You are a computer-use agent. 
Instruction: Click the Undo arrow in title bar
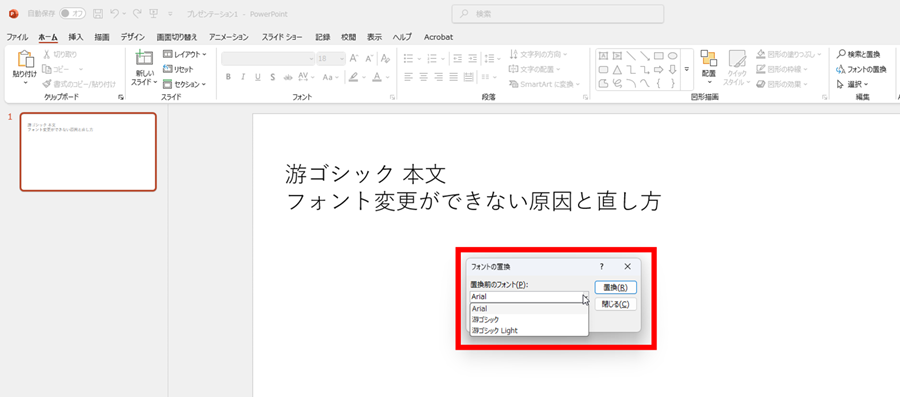(114, 14)
